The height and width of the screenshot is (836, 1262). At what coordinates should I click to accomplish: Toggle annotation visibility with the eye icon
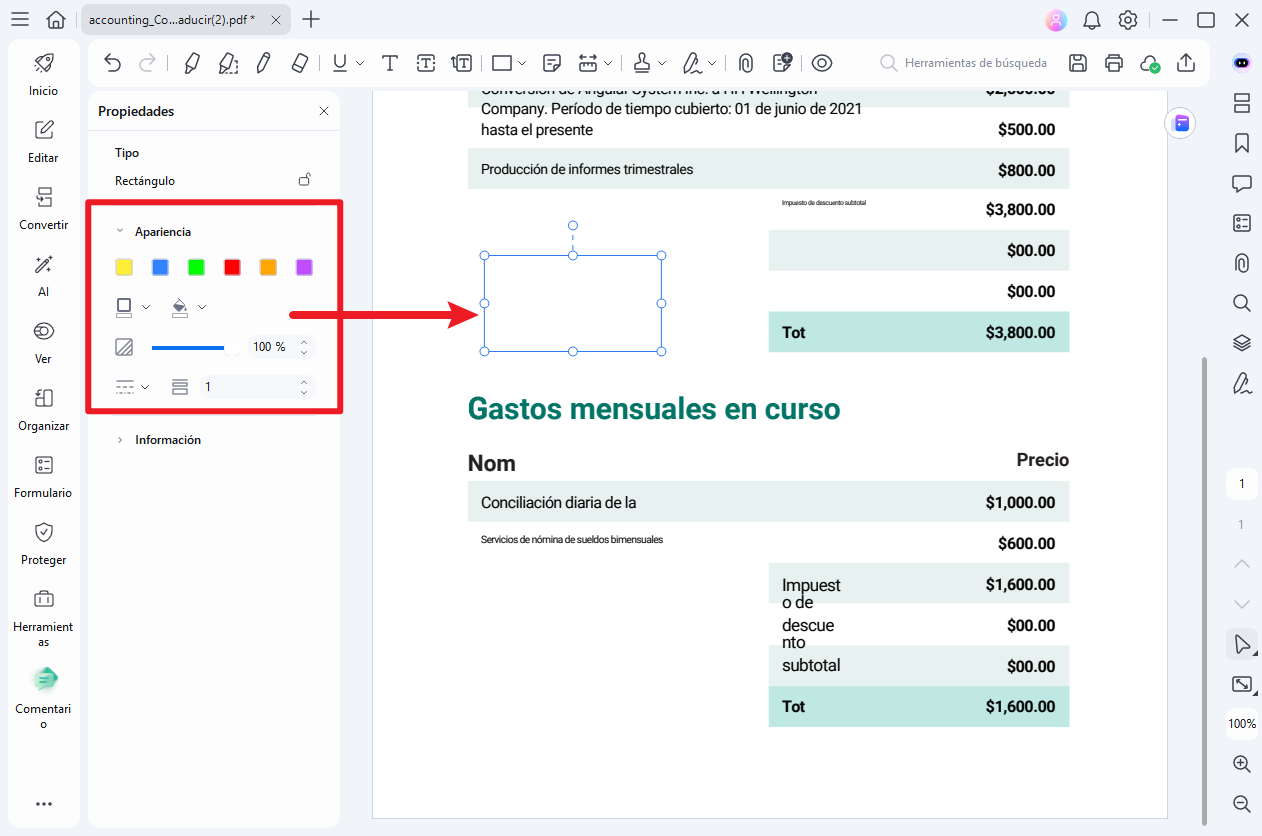822,62
